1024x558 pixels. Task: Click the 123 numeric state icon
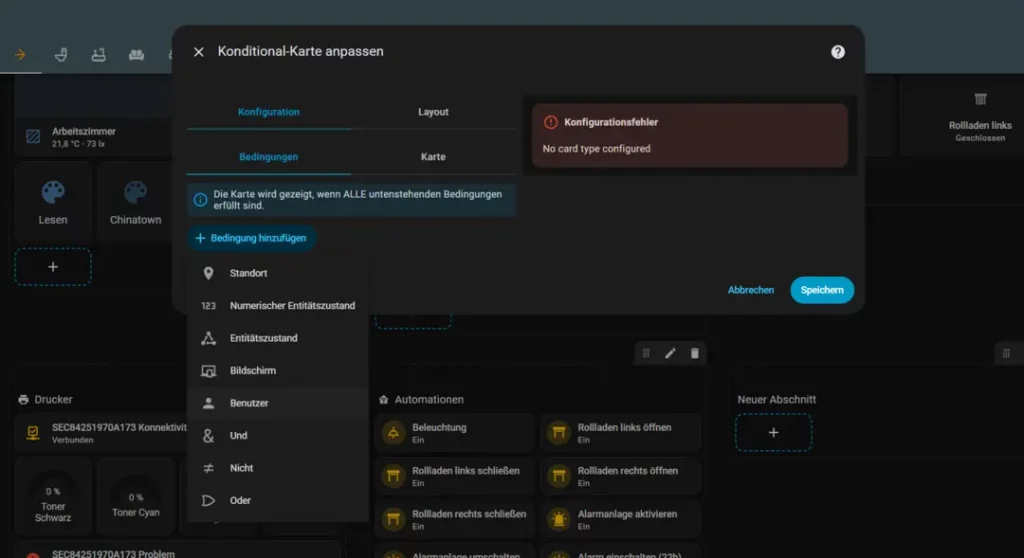208,306
